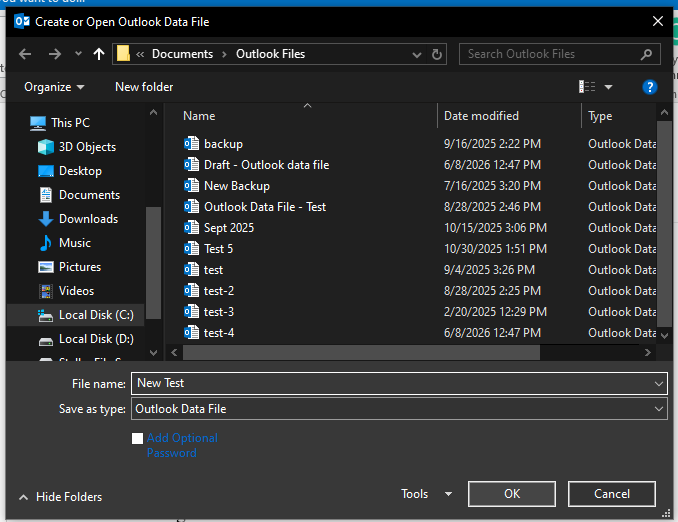Click the search magnifier icon

(646, 54)
